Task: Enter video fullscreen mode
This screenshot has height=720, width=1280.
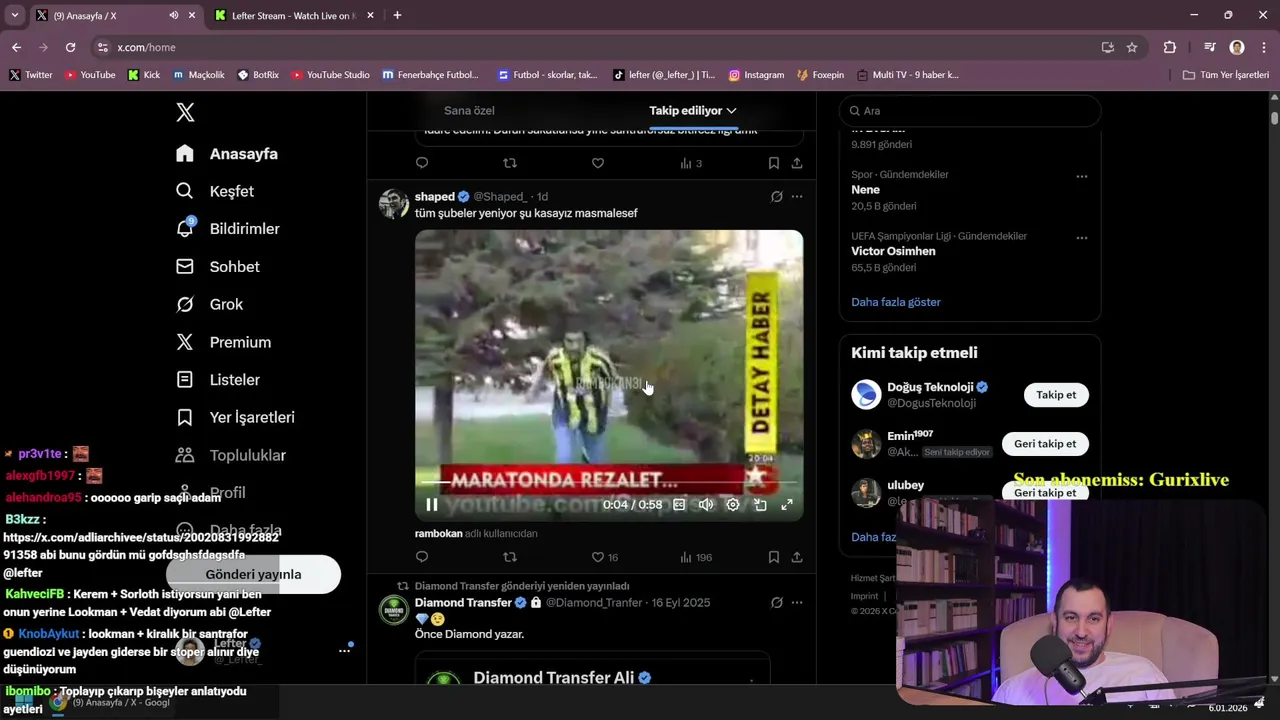Action: [787, 505]
